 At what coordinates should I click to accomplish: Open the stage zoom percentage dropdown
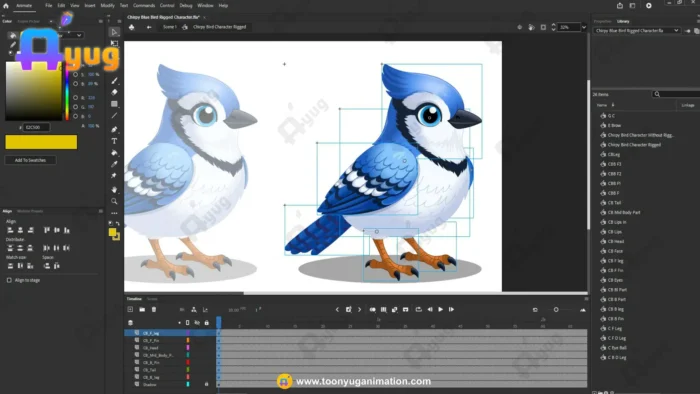click(583, 27)
